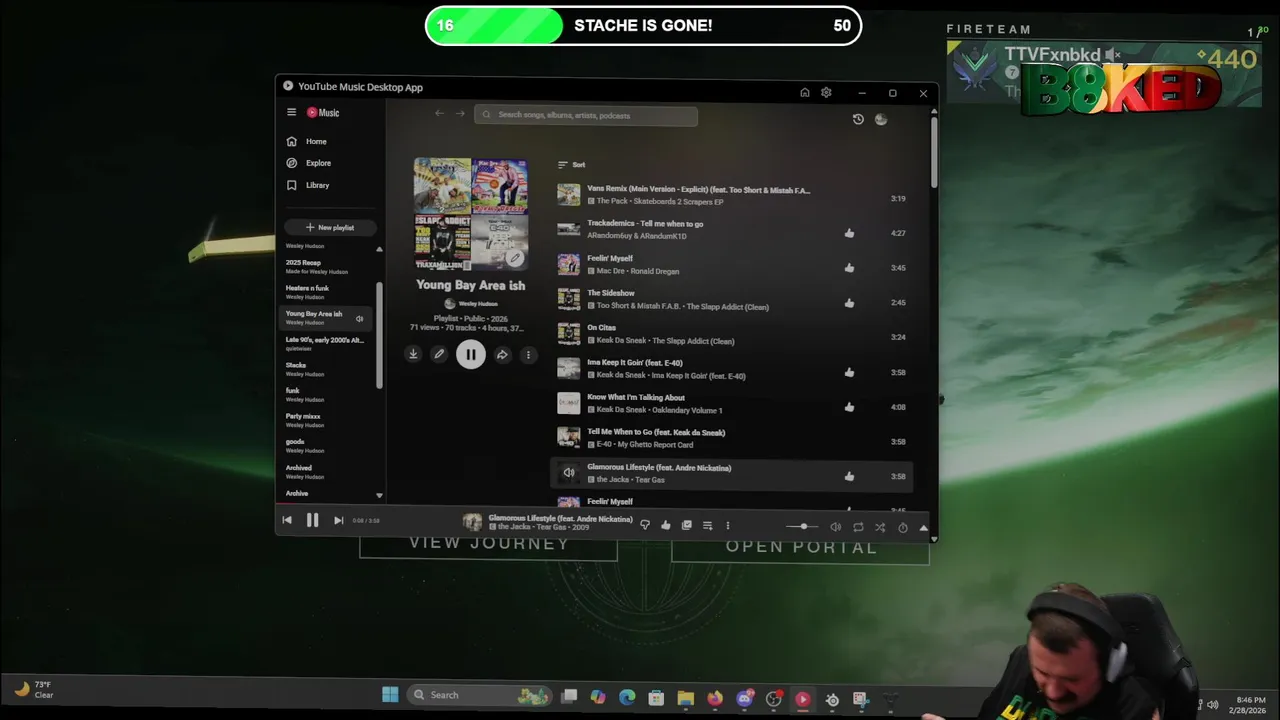The image size is (1280, 720).
Task: Open the playlist three-dot menu
Action: pyautogui.click(x=528, y=354)
